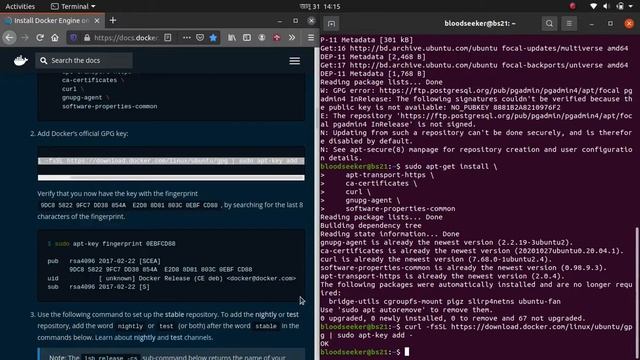This screenshot has height=360, width=640.
Task: Open clock and calendar at 14:15
Action: tap(320, 7)
